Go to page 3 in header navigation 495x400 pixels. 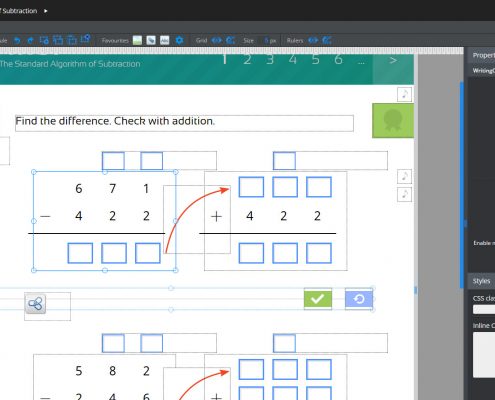pos(270,60)
